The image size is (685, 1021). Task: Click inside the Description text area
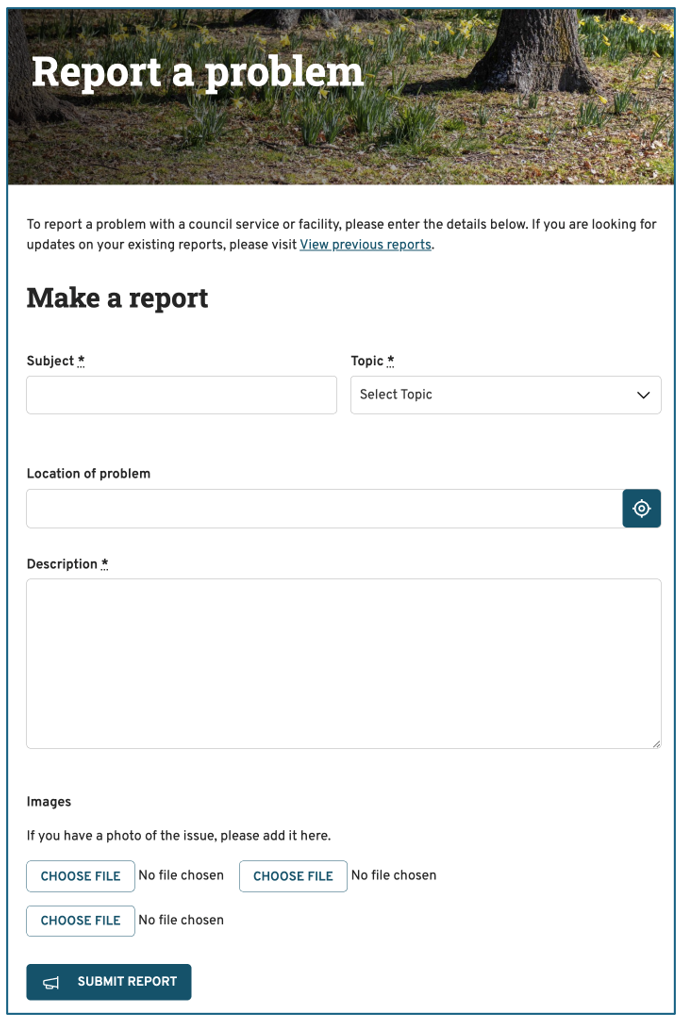pos(343,663)
